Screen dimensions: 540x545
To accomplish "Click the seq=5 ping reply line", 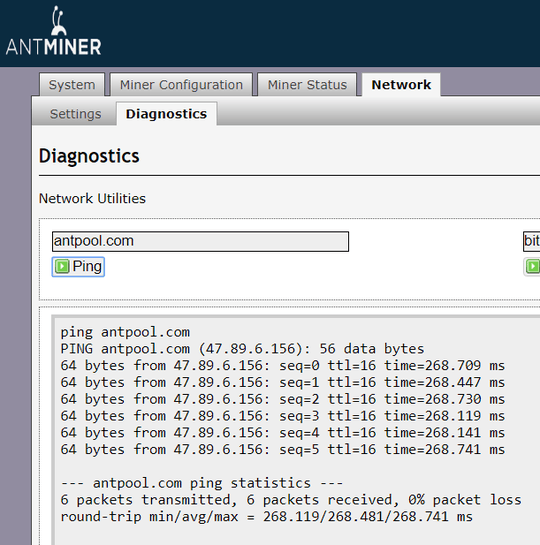I will pos(283,449).
